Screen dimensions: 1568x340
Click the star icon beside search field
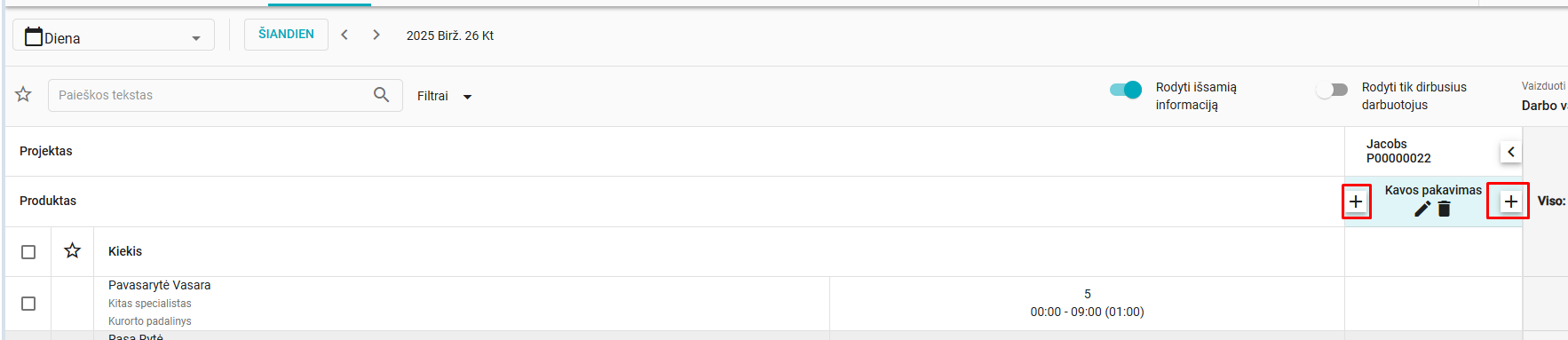pyautogui.click(x=24, y=94)
